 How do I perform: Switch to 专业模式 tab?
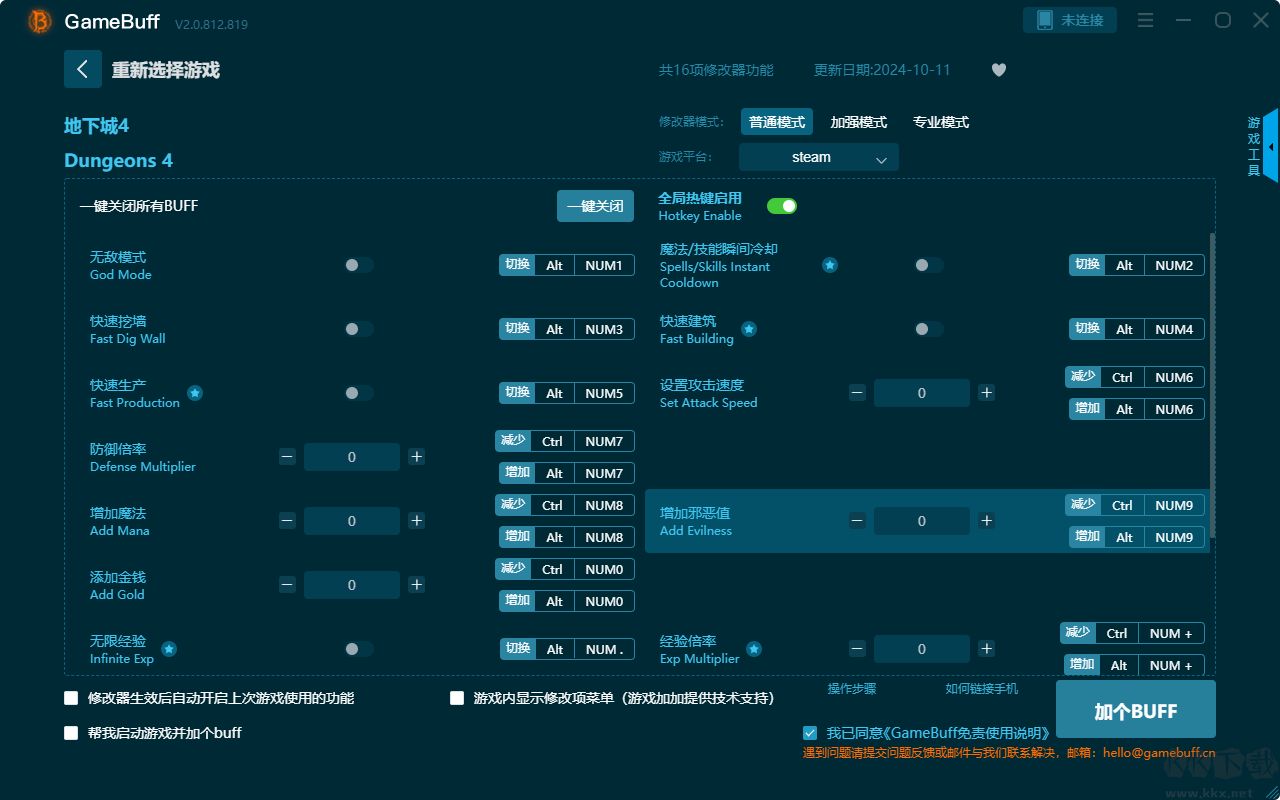[x=941, y=122]
